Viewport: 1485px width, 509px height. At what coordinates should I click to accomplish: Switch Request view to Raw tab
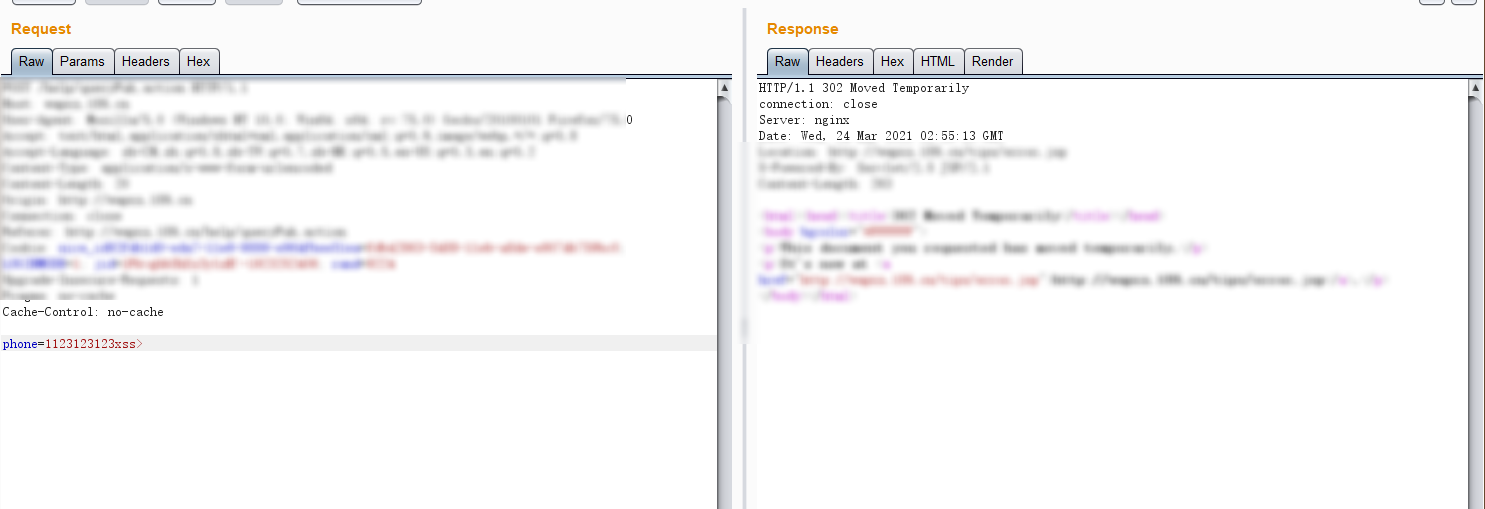(32, 62)
